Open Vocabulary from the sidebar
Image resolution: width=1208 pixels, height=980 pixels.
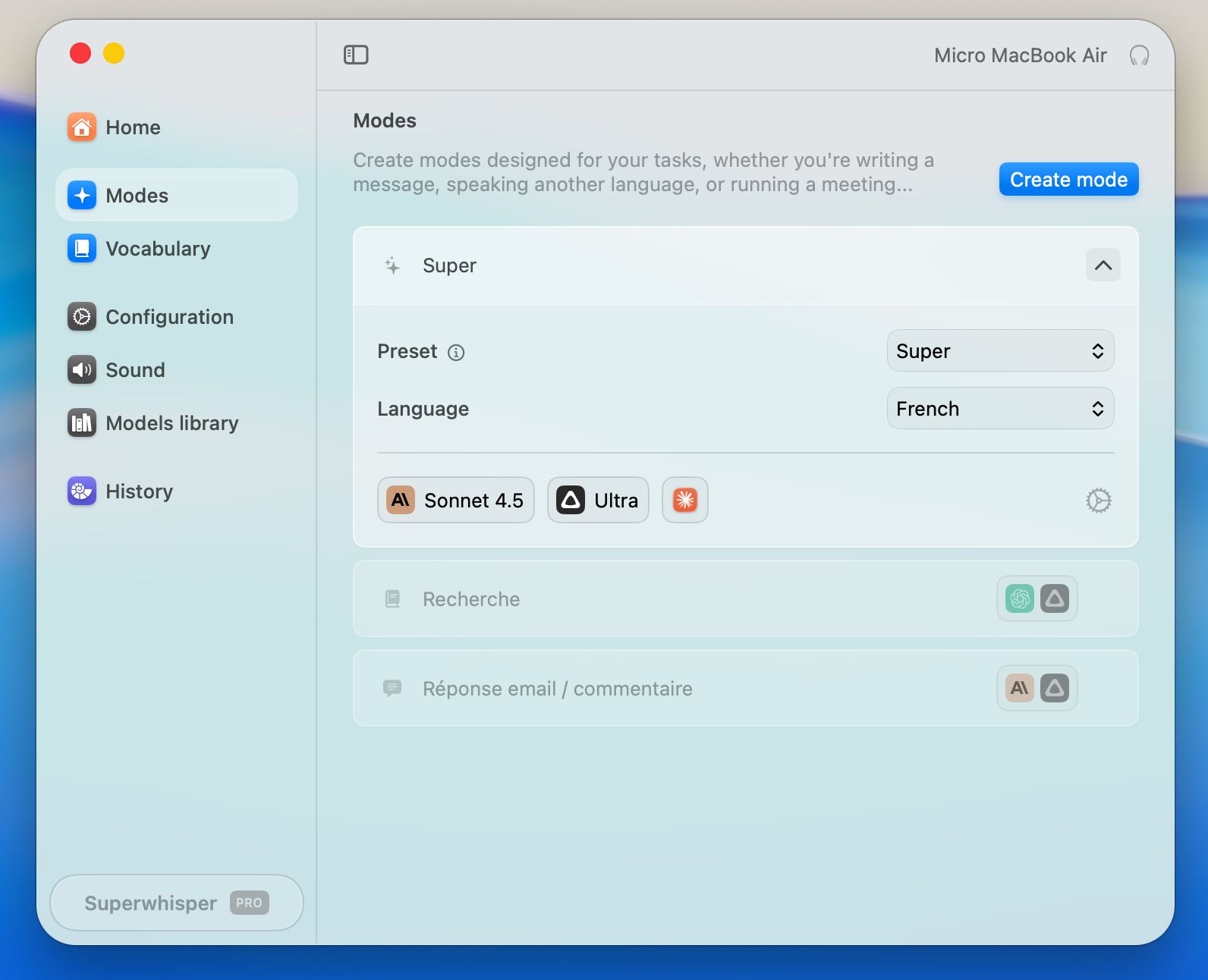click(158, 249)
